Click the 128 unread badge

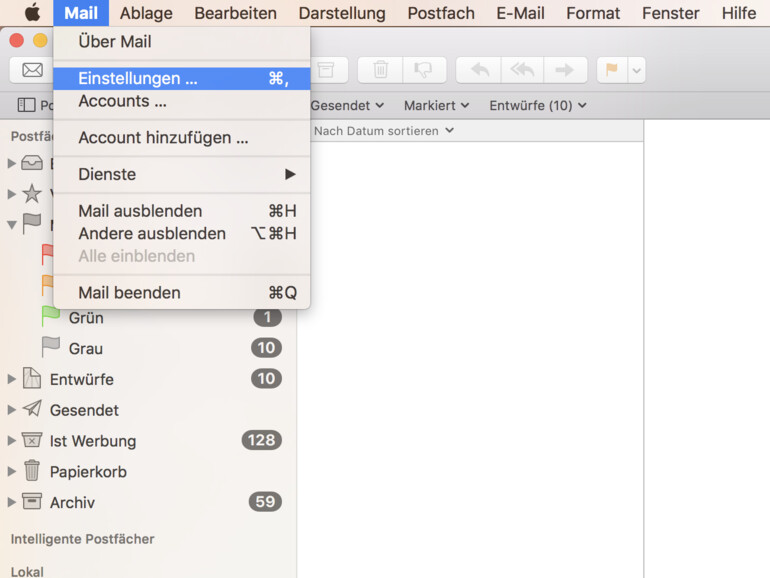click(262, 440)
